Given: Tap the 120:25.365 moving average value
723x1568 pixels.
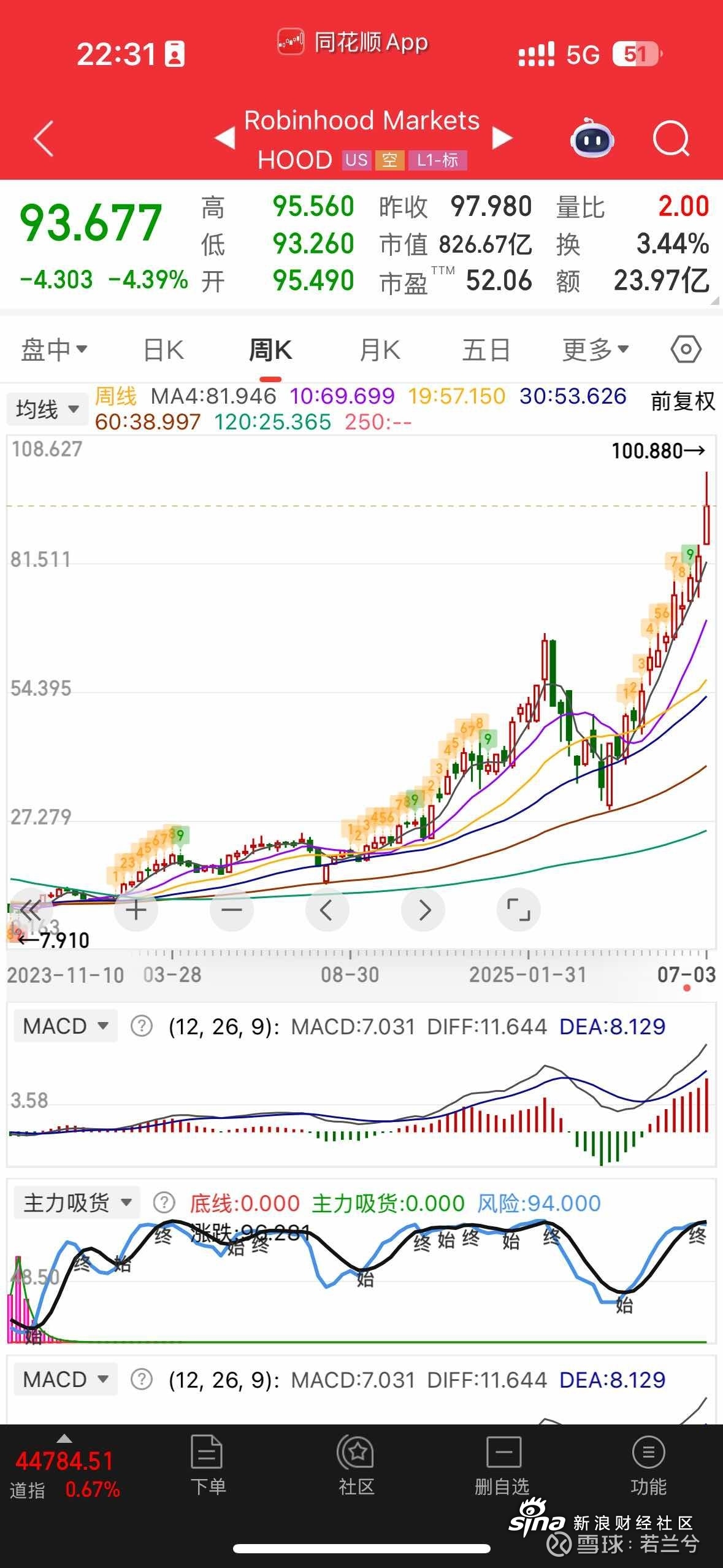Looking at the screenshot, I should 272,422.
